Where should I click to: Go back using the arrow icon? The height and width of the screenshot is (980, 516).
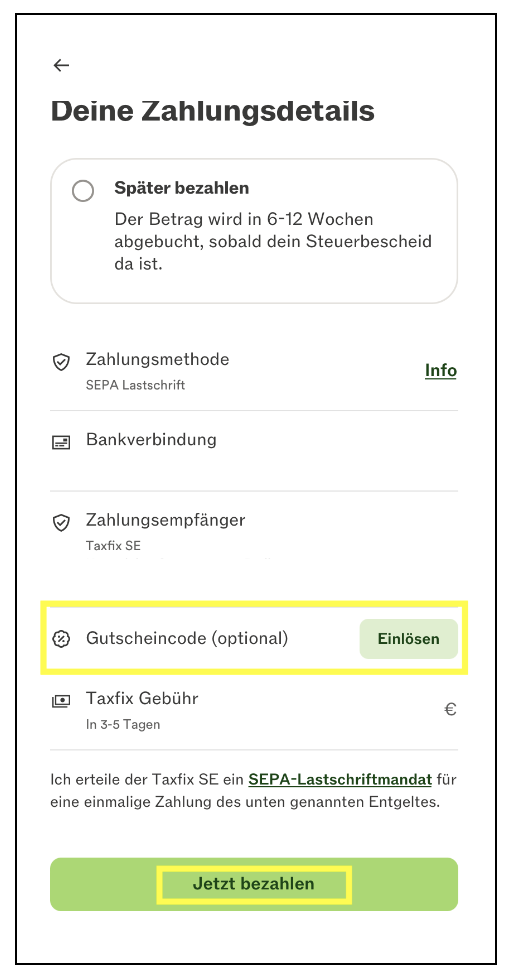(x=61, y=65)
